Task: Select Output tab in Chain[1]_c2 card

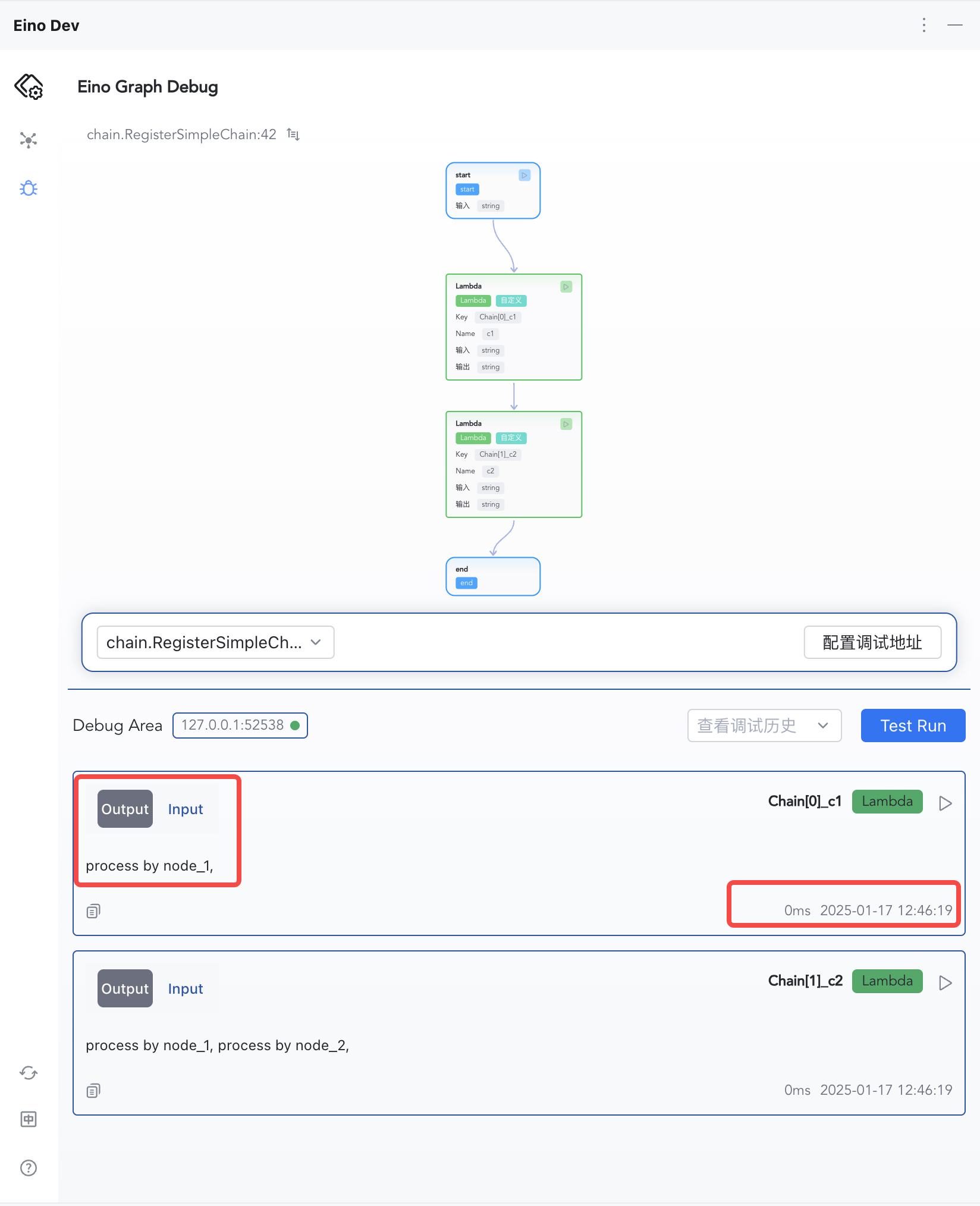Action: (x=125, y=988)
